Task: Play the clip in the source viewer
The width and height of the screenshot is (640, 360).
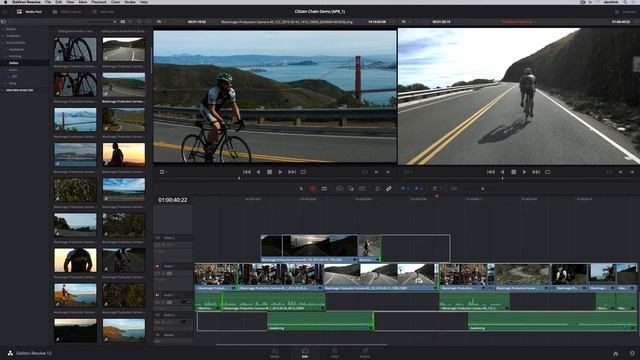Action: (280, 172)
